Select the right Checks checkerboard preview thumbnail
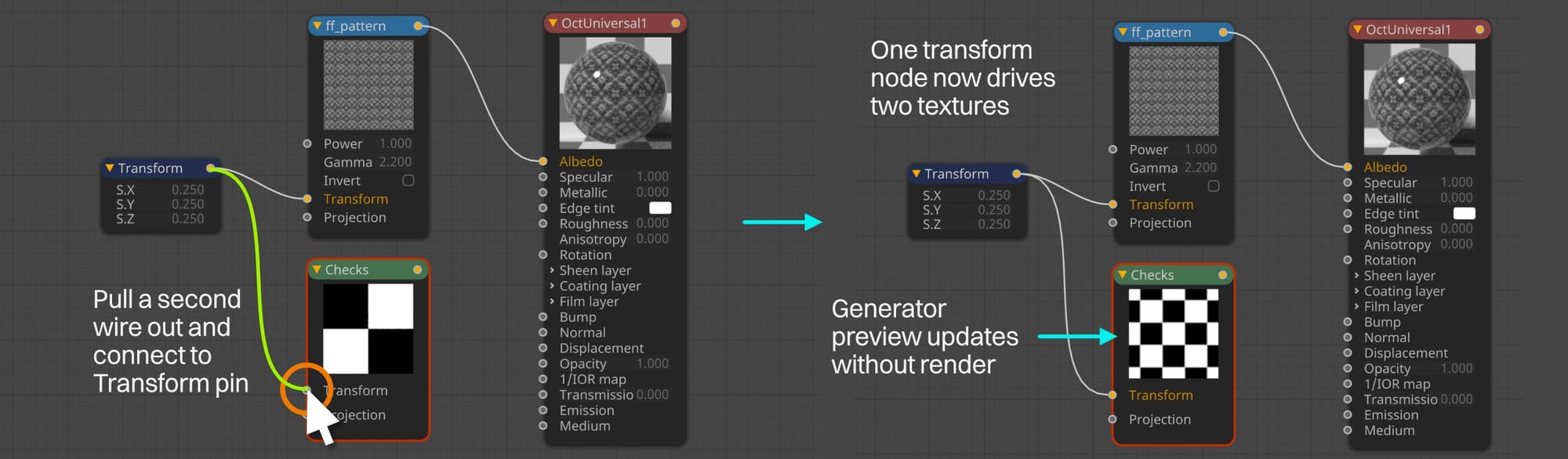 click(x=1174, y=334)
